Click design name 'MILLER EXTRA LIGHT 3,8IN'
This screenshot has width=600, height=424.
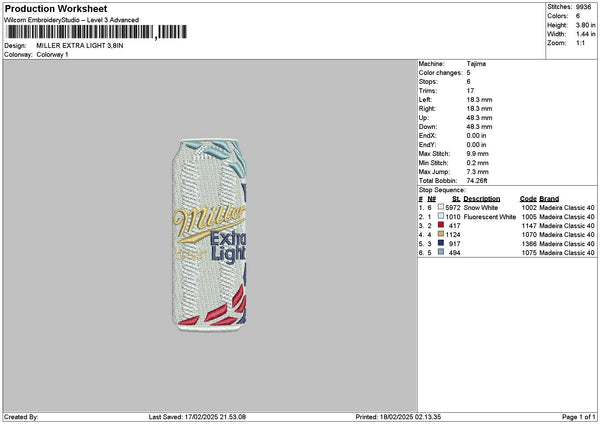tap(80, 46)
